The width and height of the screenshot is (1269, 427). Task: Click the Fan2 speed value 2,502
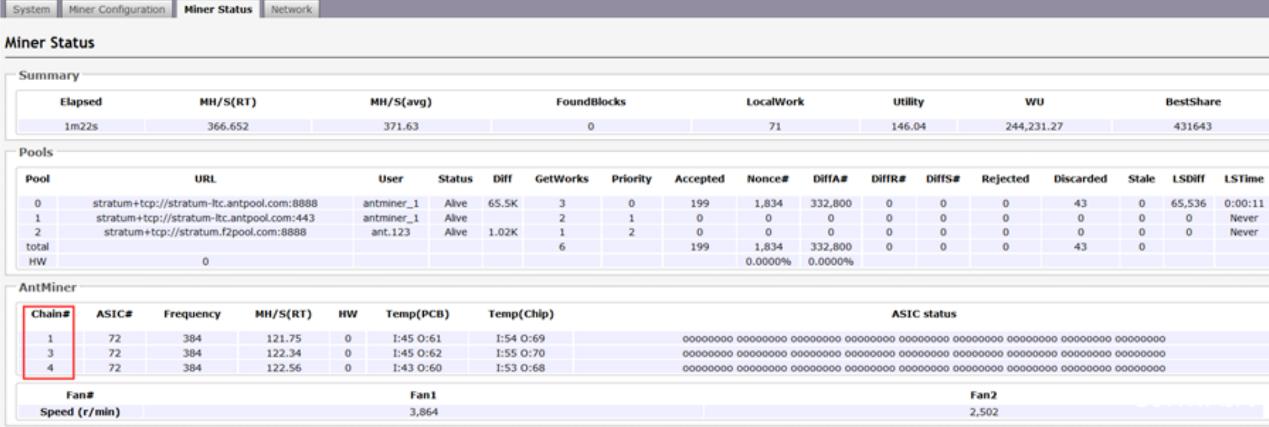click(x=985, y=411)
